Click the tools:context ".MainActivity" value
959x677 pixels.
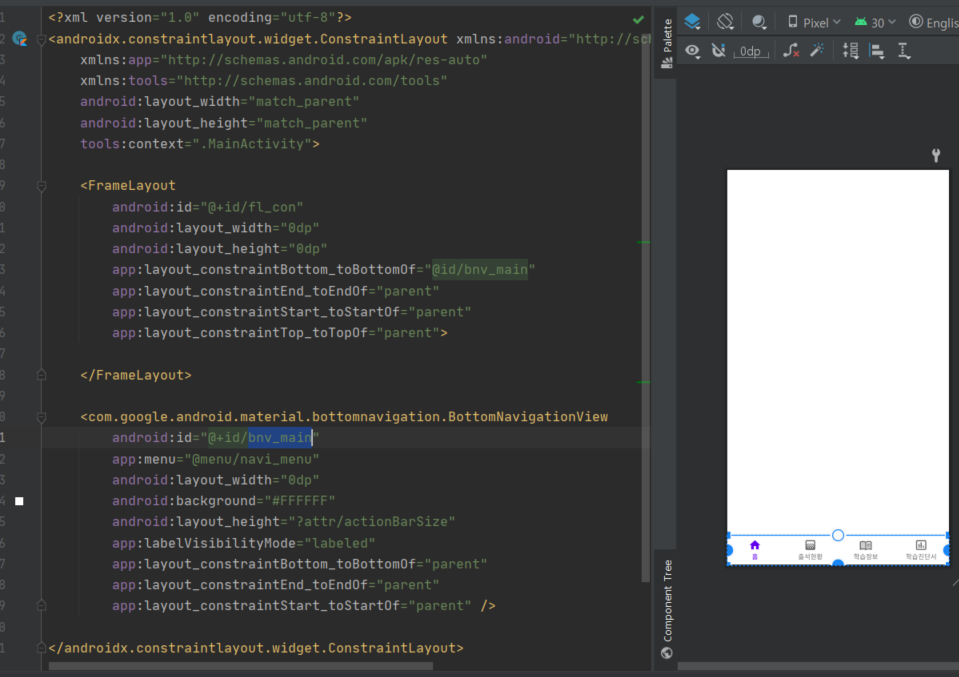point(252,144)
